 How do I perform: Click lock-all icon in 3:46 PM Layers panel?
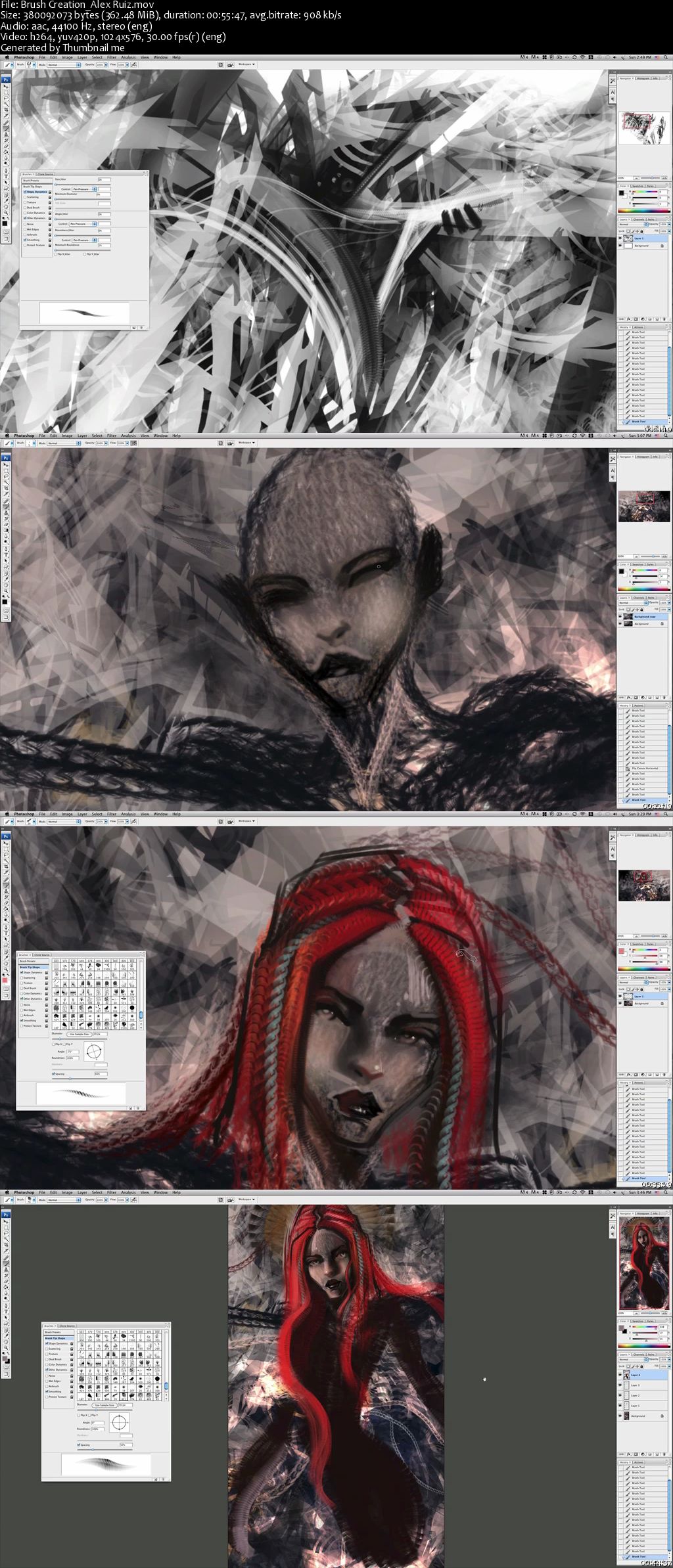641,1366
